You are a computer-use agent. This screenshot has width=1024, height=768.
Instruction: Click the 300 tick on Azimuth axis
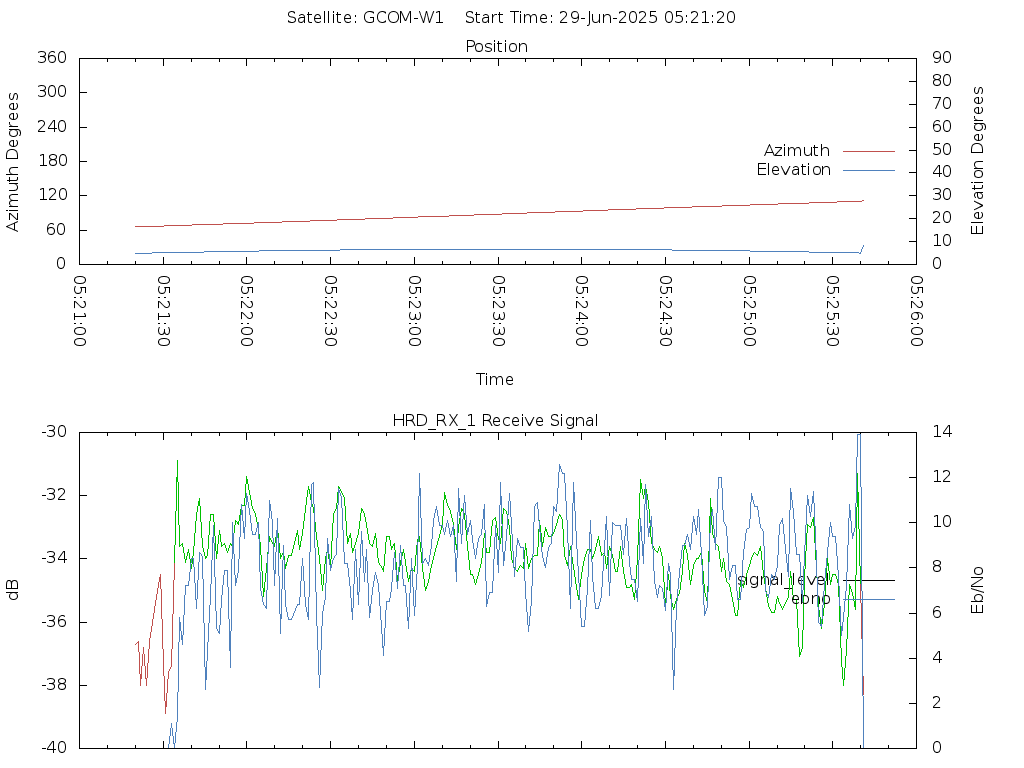[x=52, y=91]
